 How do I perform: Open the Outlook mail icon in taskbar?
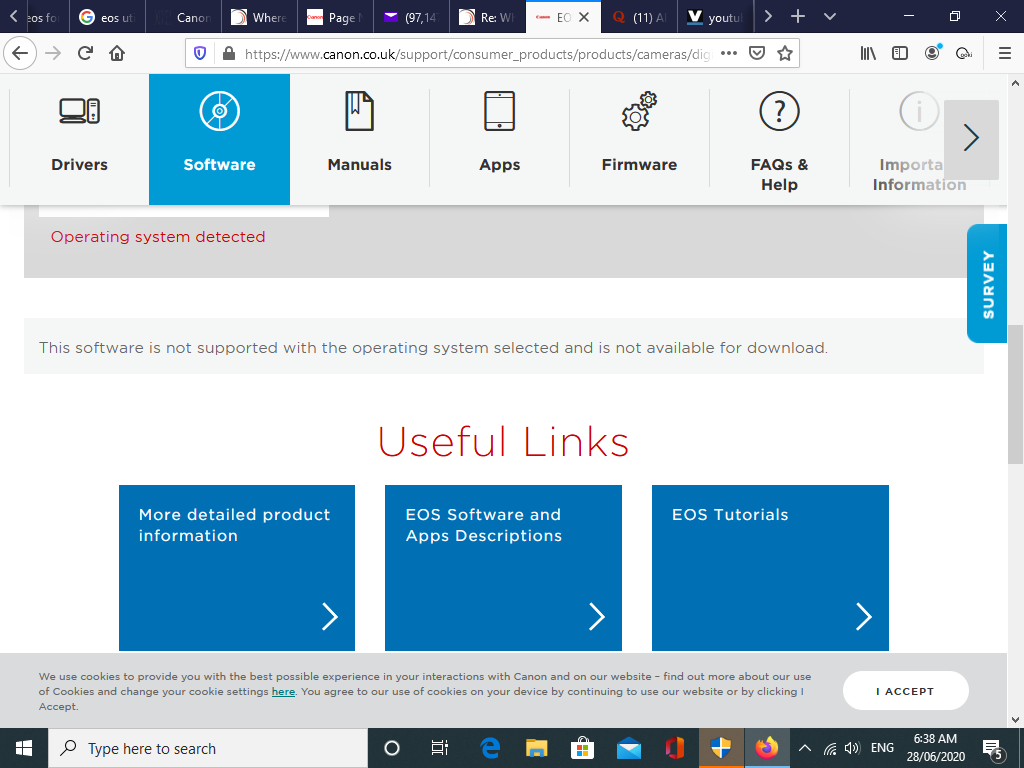628,748
